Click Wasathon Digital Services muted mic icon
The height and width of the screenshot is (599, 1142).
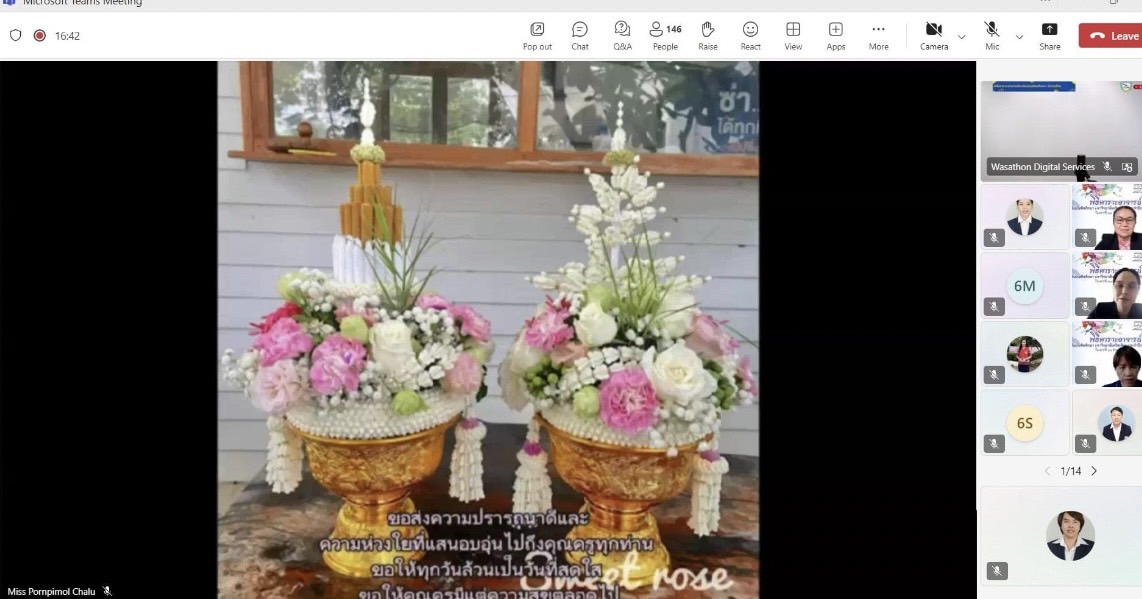[1107, 167]
